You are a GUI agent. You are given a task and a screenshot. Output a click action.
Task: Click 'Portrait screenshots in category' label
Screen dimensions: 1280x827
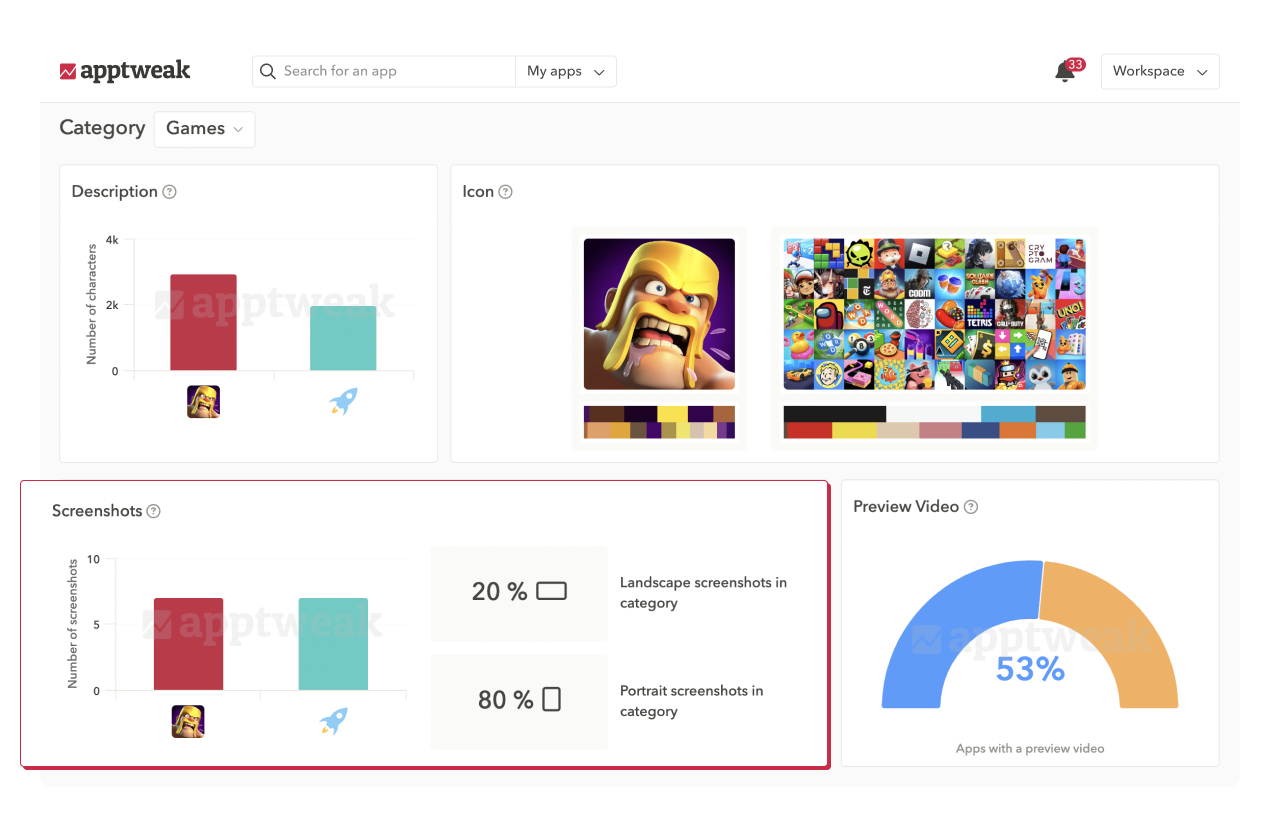pyautogui.click(x=691, y=701)
